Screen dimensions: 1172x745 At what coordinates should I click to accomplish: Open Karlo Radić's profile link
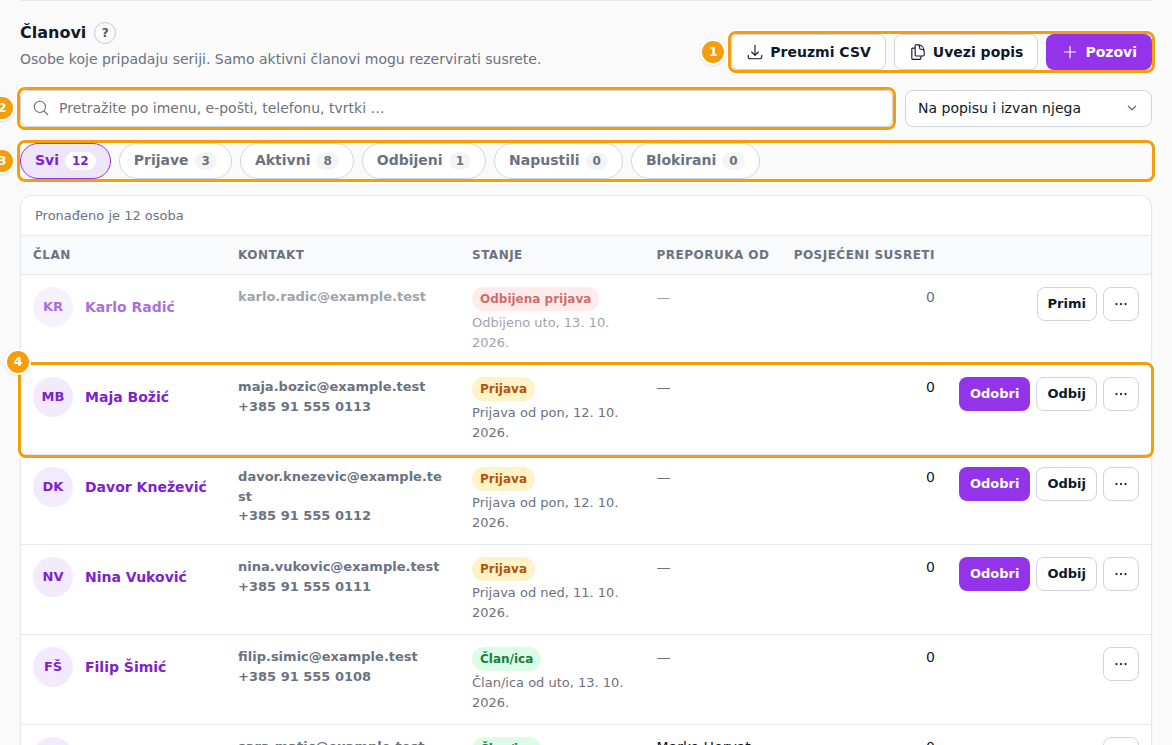[129, 307]
